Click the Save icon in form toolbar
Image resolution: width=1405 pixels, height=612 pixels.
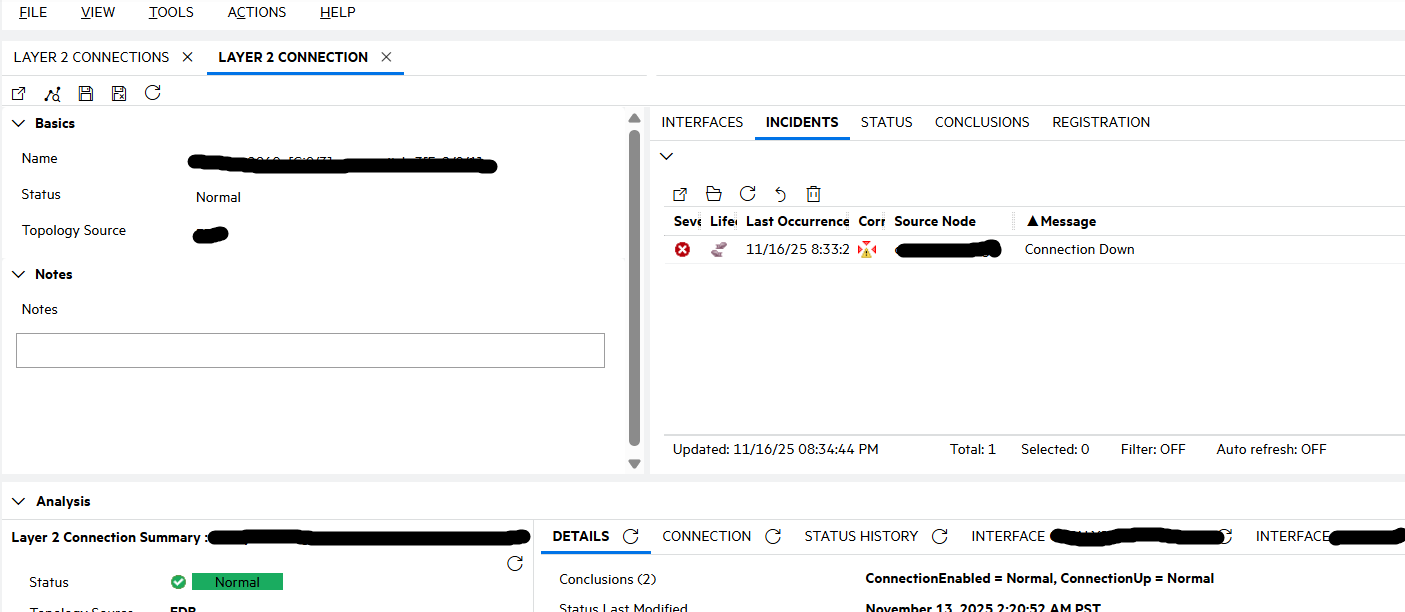(x=86, y=93)
